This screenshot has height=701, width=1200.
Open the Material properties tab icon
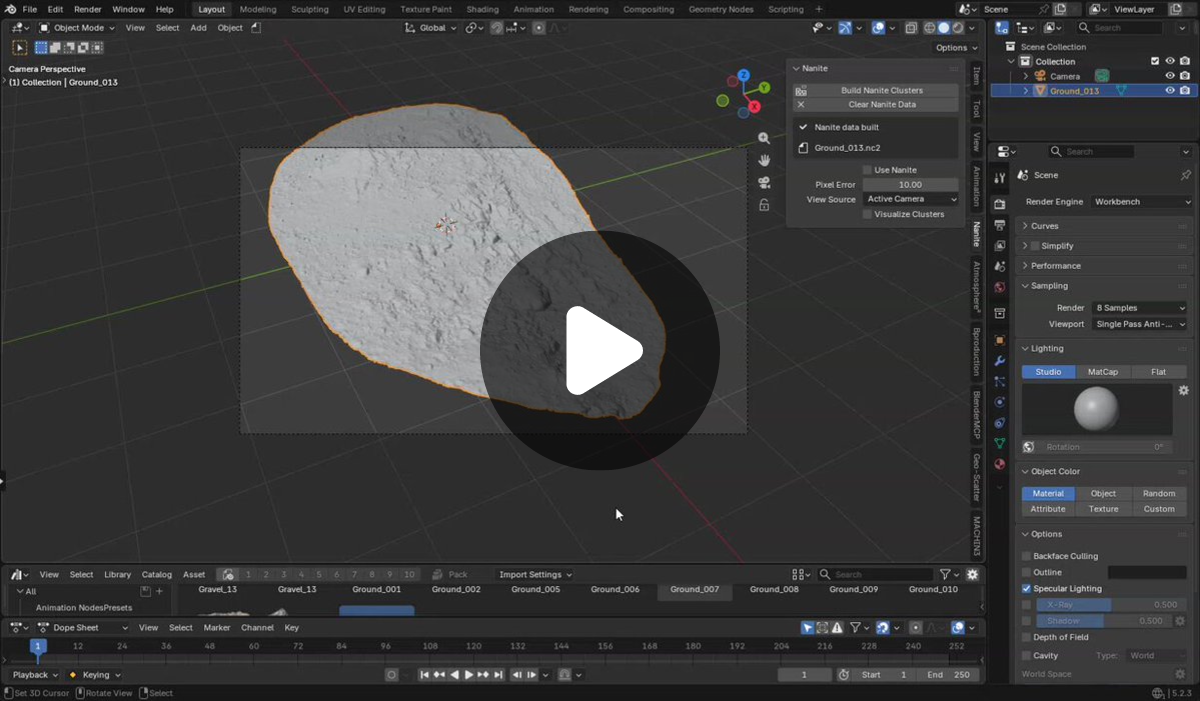click(x=999, y=464)
